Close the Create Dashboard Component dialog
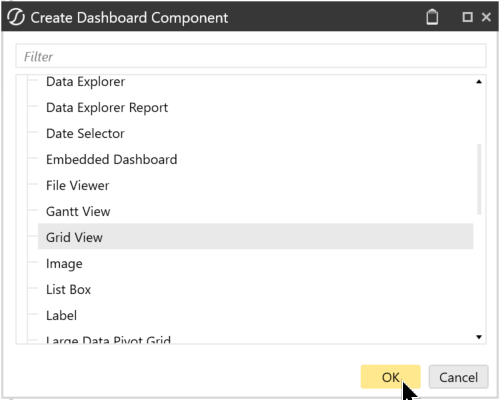 click(486, 17)
